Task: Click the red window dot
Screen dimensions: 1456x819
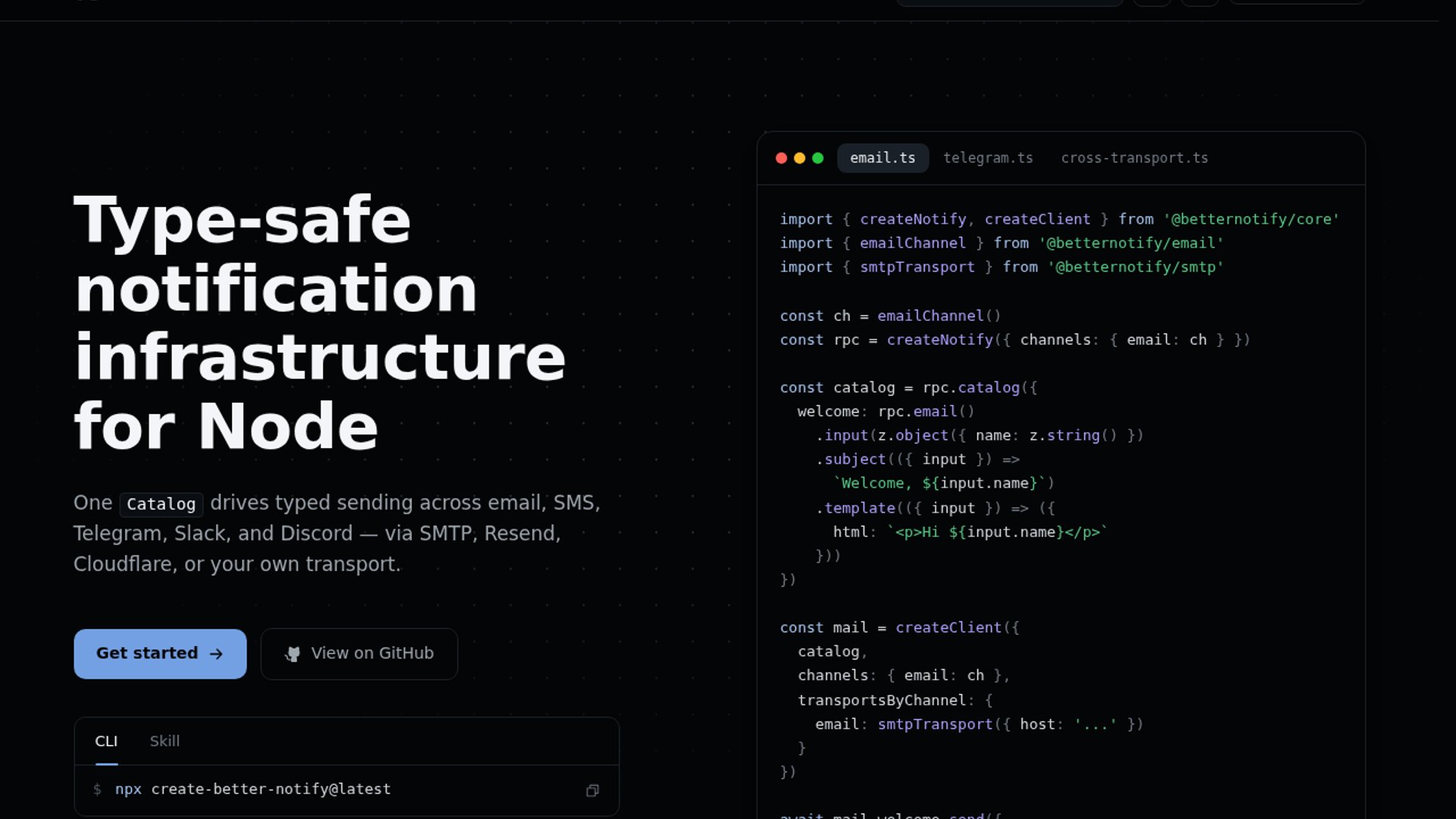Action: (x=781, y=158)
